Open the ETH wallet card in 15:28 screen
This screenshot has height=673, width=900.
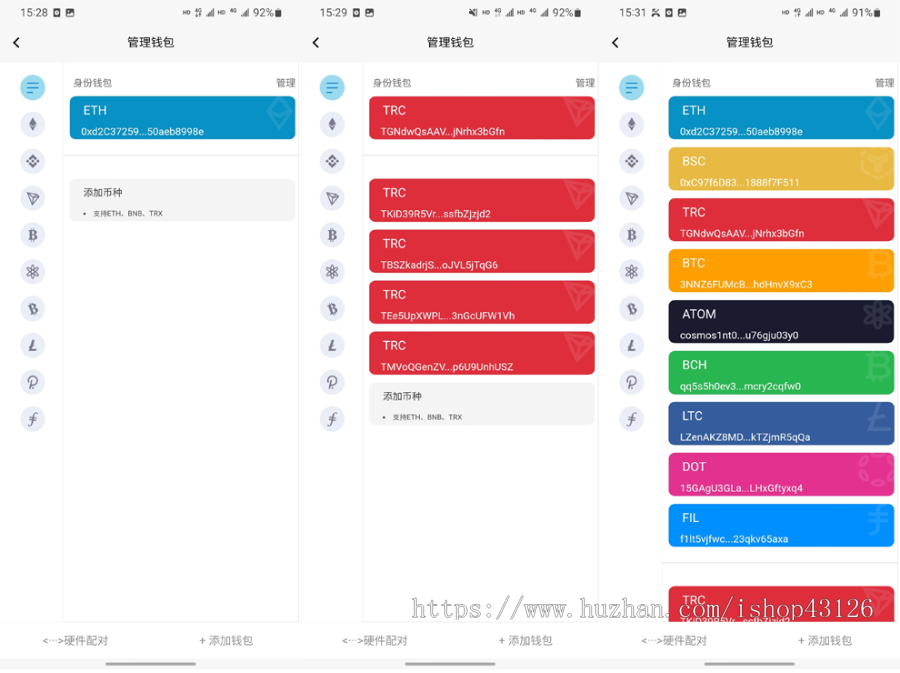(183, 118)
